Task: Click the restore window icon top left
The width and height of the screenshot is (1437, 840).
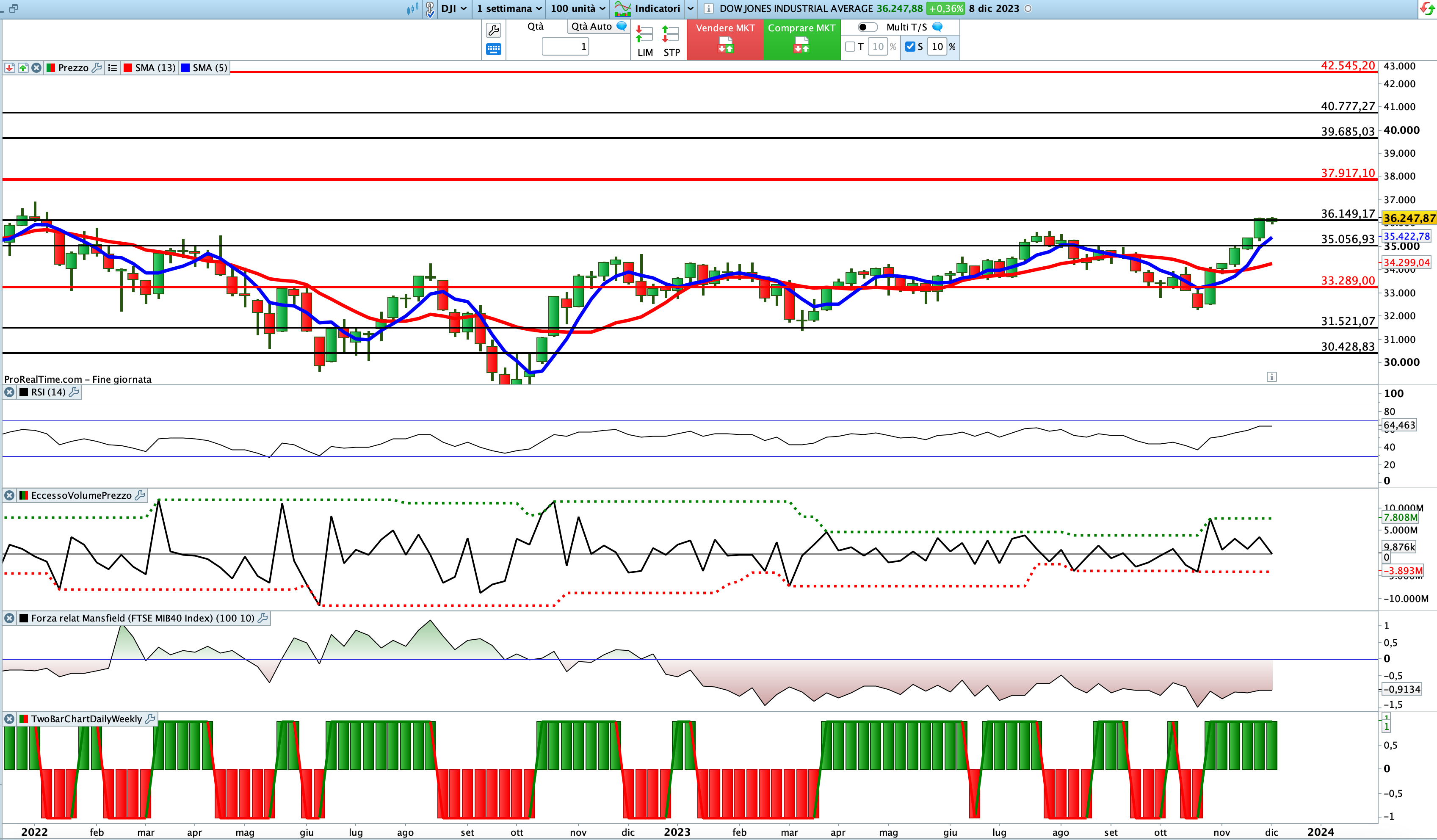Action: [13, 8]
